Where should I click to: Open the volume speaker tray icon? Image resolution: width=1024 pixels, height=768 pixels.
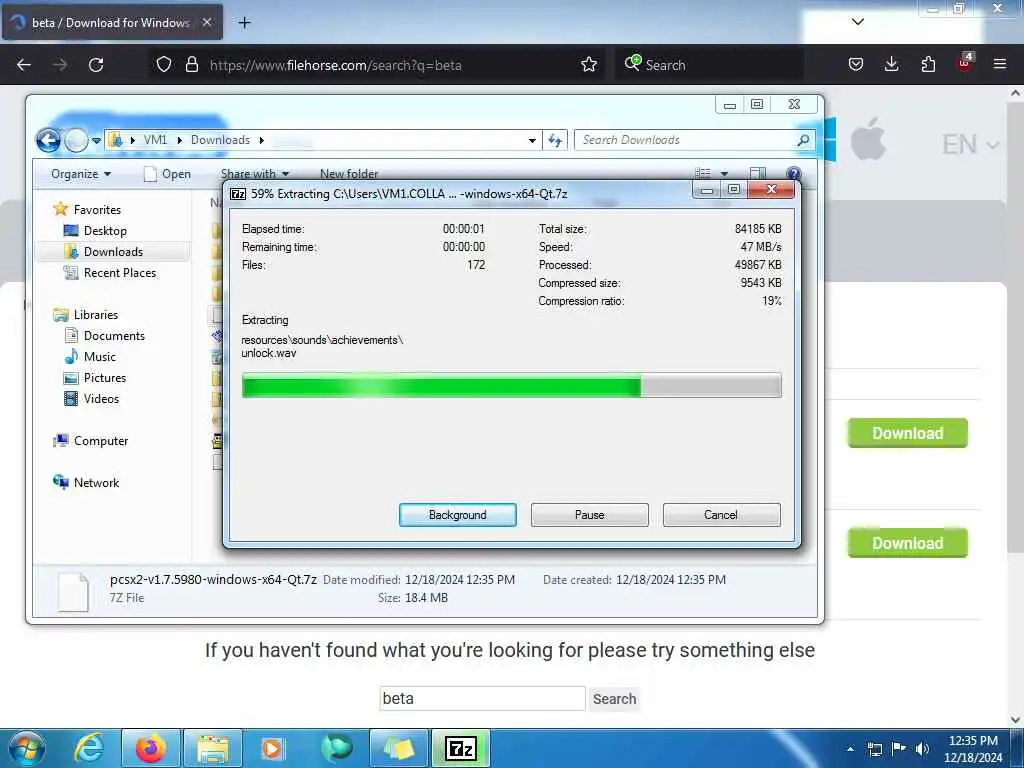coord(923,748)
